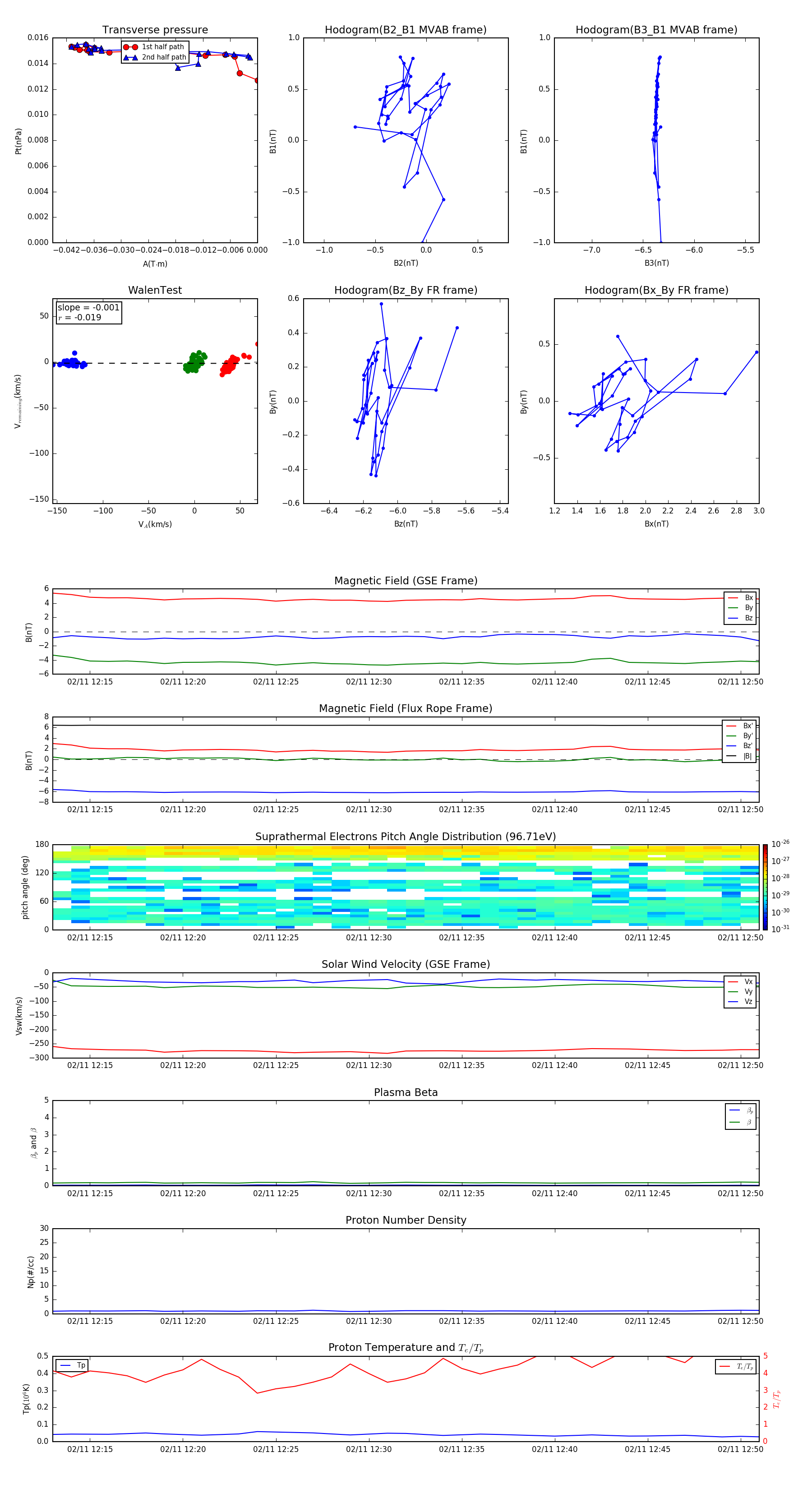Click "Vy" in the solar wind legend
The image size is (812, 1489).
coord(740,992)
